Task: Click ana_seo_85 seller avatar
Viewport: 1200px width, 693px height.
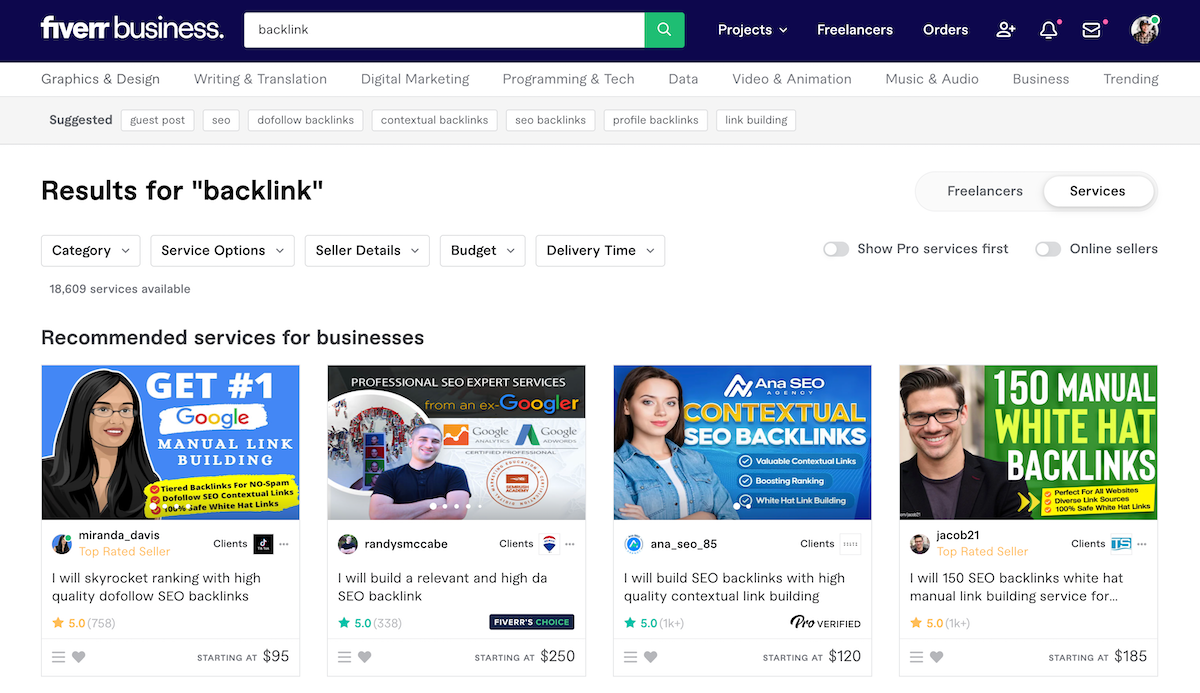Action: (x=634, y=544)
